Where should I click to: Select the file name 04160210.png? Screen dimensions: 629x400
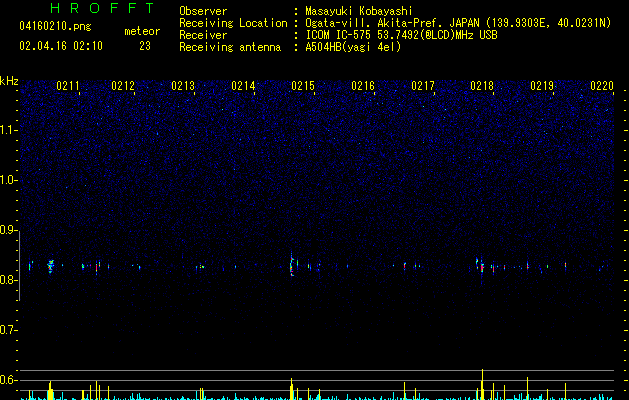(x=55, y=27)
